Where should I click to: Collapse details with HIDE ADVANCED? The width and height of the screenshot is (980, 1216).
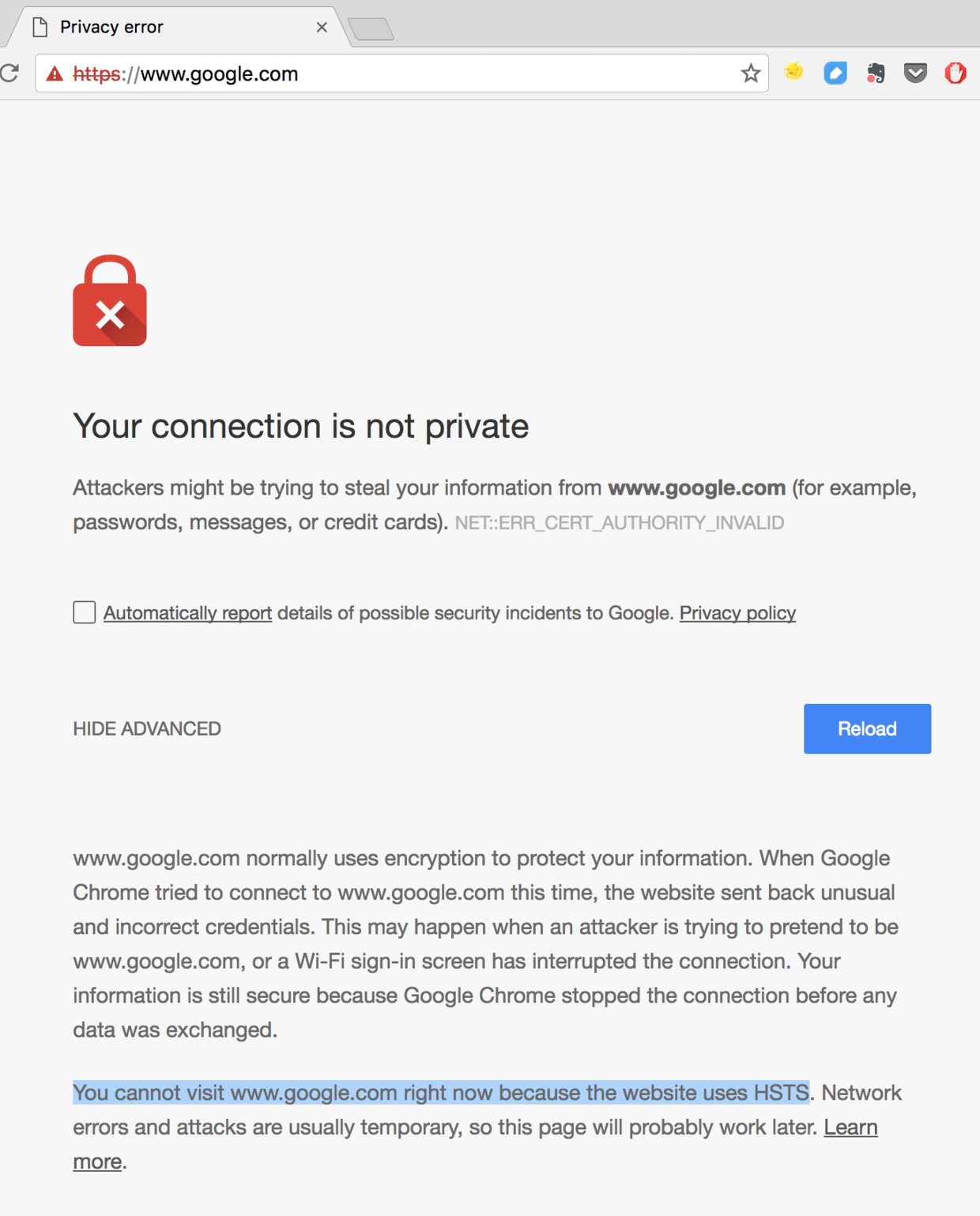pos(147,728)
